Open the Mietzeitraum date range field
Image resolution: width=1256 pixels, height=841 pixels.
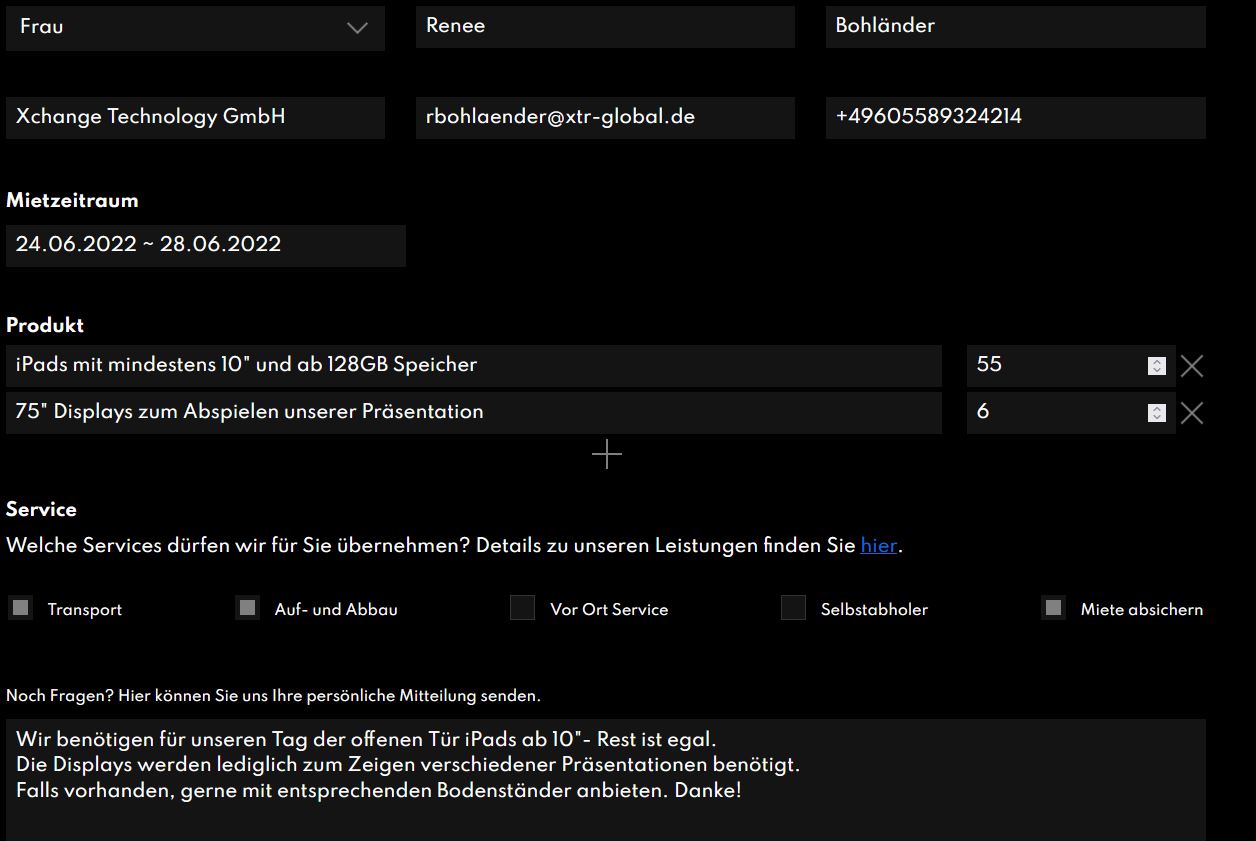pyautogui.click(x=205, y=245)
